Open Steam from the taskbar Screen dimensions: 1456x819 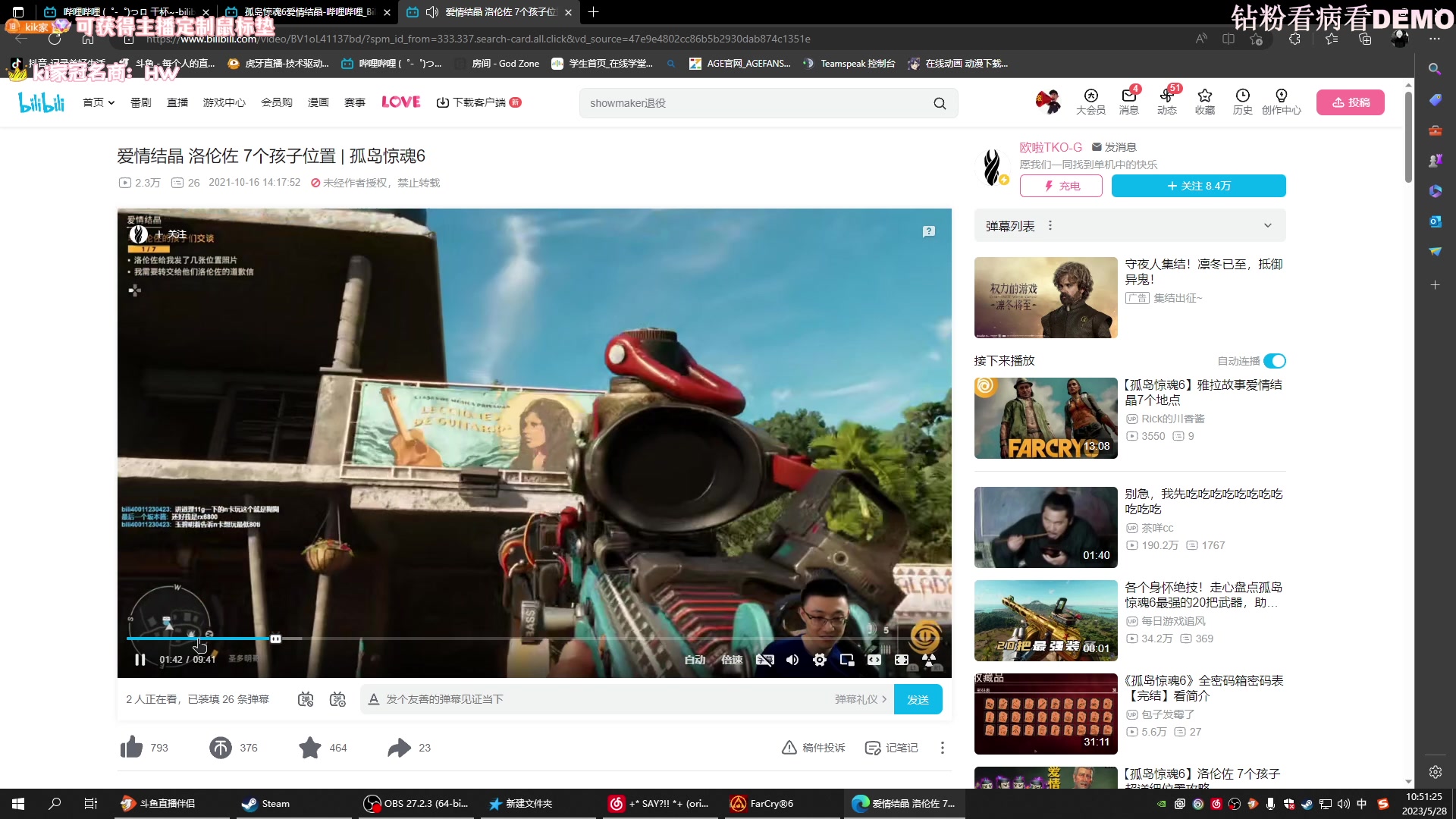click(265, 804)
